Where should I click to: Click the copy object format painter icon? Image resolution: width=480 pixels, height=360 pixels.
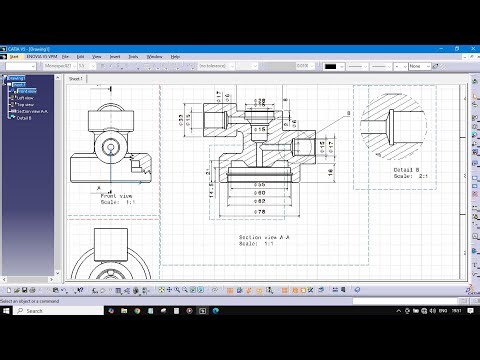[x=436, y=66]
